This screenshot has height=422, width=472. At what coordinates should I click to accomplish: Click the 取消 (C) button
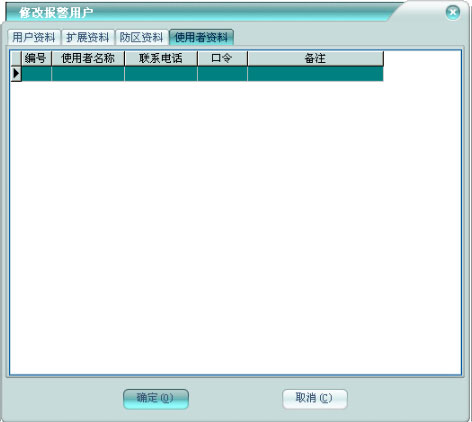click(x=315, y=399)
